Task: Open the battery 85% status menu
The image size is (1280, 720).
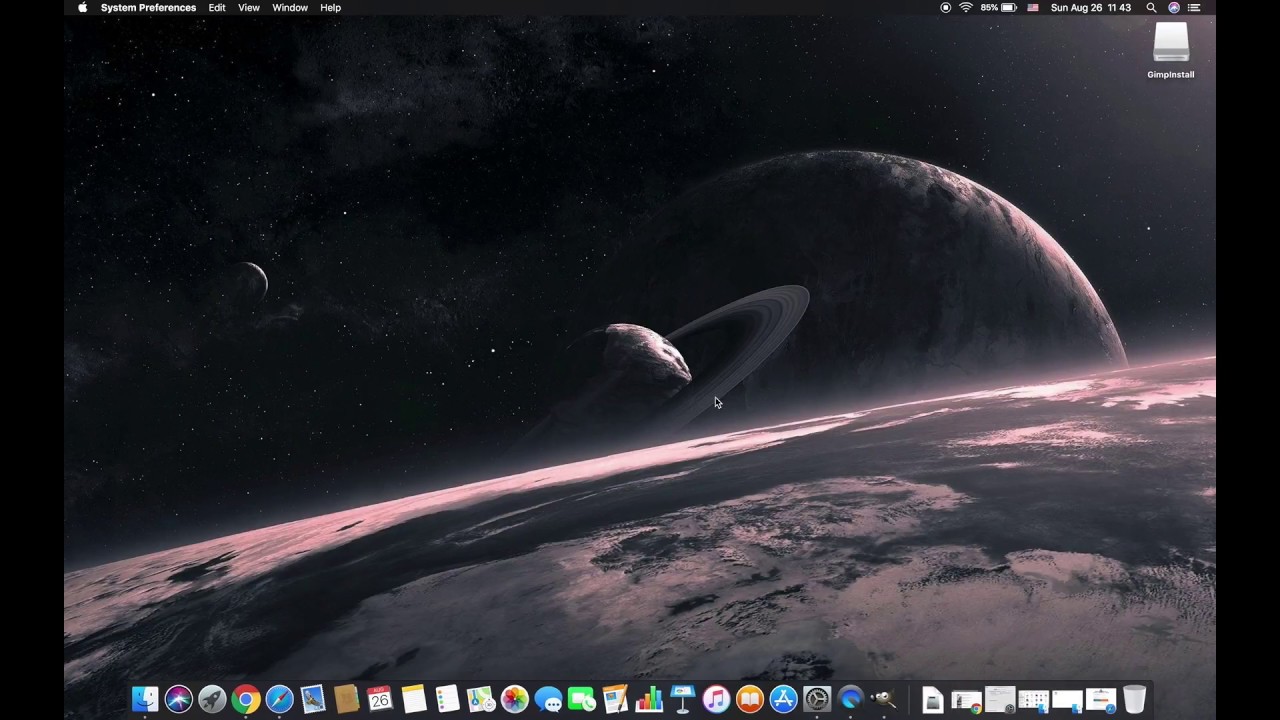Action: pos(998,7)
